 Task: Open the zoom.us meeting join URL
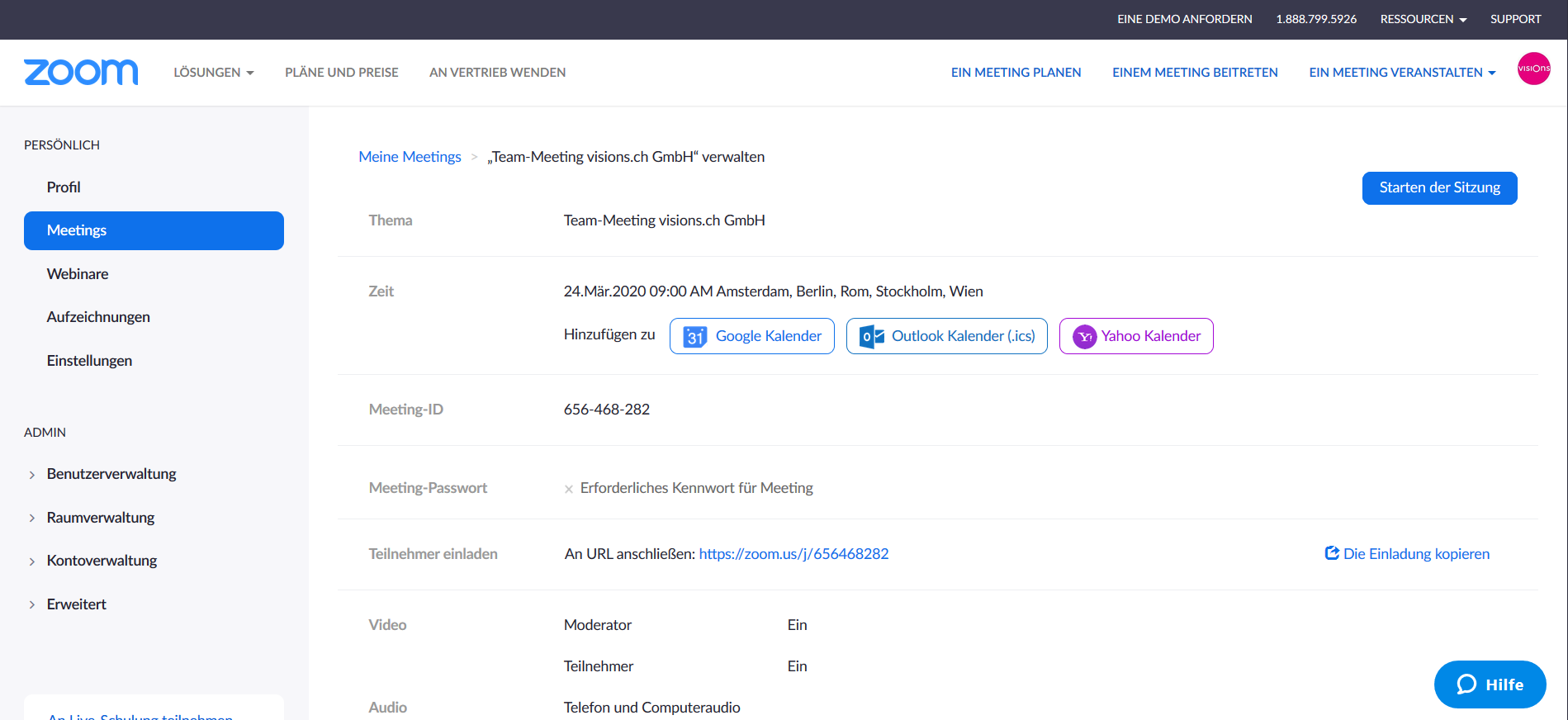[793, 554]
